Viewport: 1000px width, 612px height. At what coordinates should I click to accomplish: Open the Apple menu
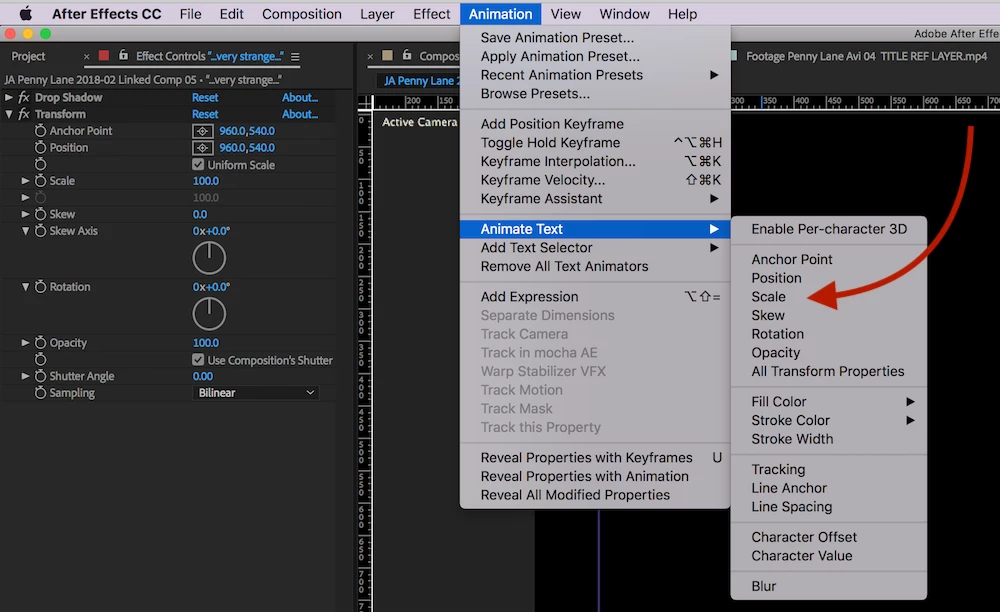(x=26, y=13)
